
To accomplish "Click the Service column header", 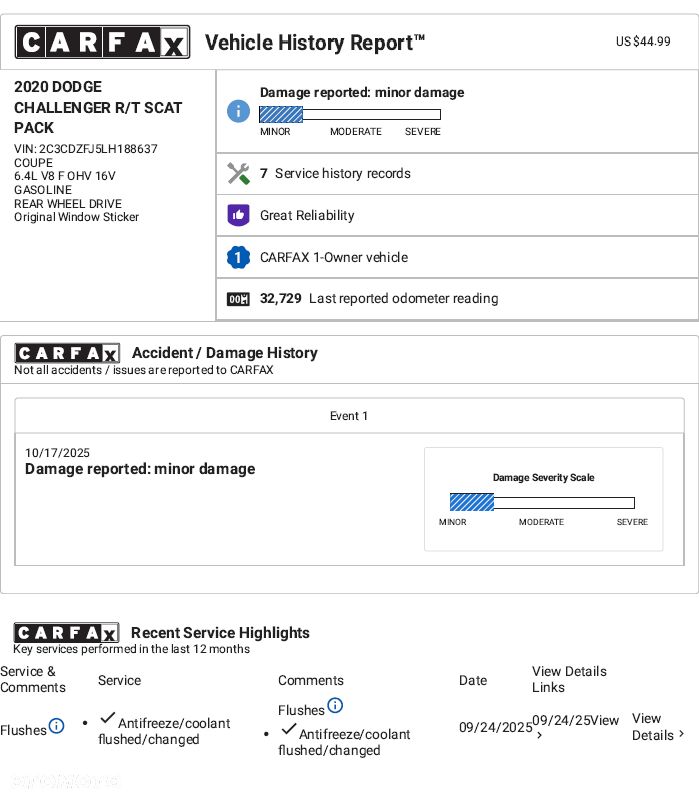I will [119, 680].
